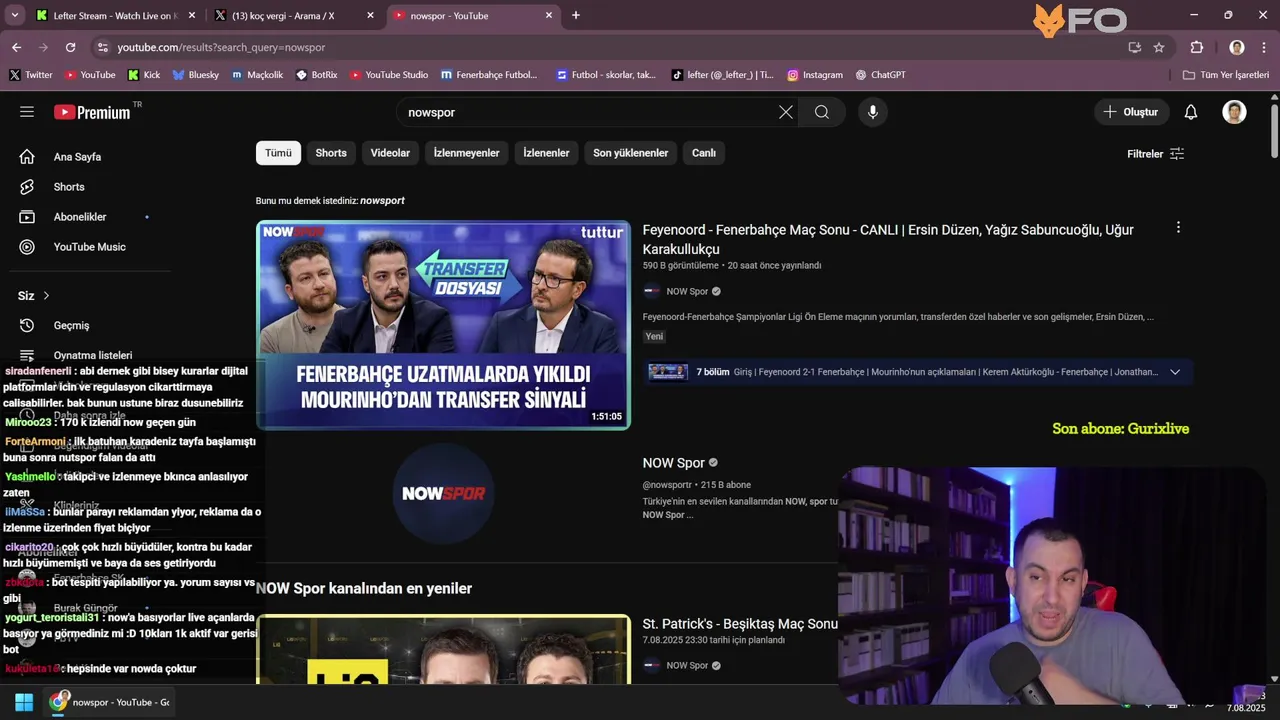Expand the 7 bölüm chapters chevron

pos(1175,372)
